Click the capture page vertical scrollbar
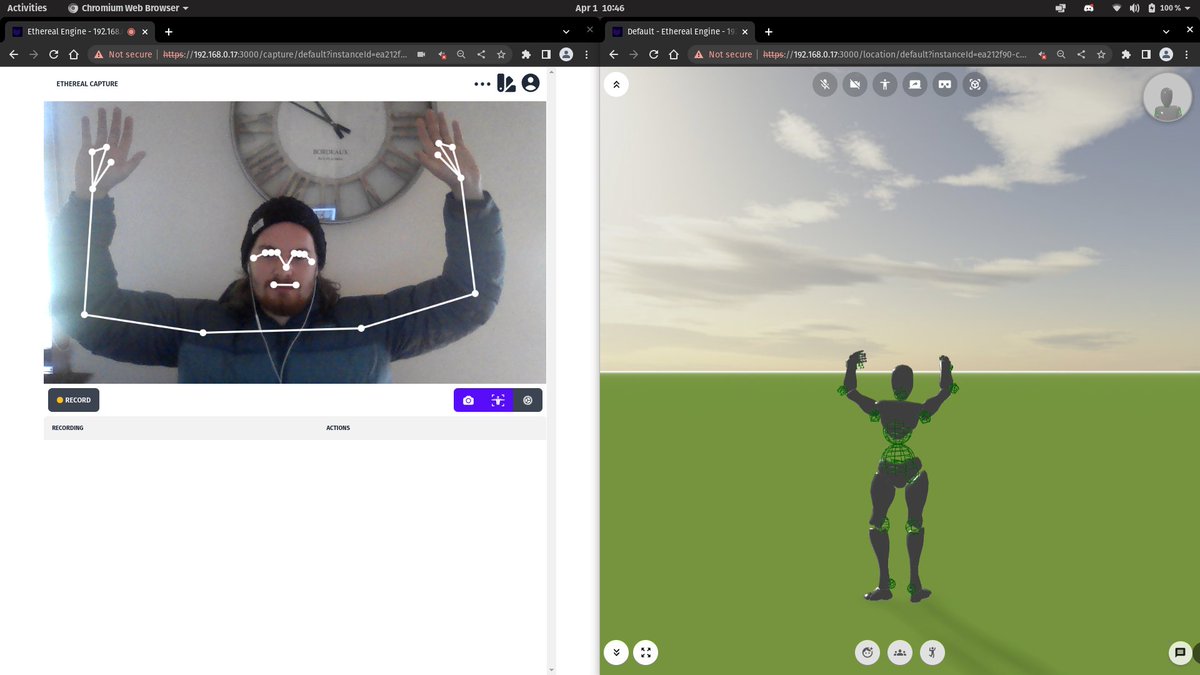This screenshot has height=675, width=1200. point(550,370)
